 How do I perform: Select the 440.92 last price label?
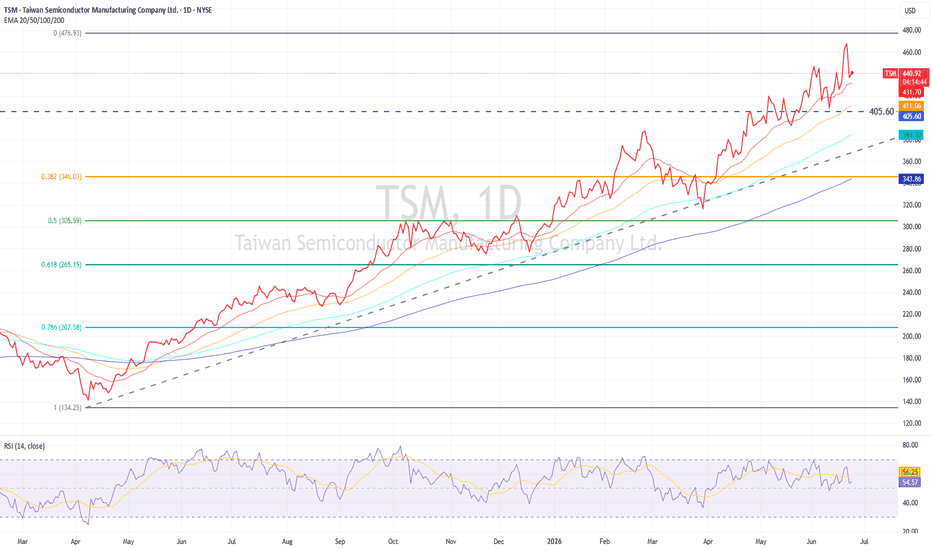[914, 74]
